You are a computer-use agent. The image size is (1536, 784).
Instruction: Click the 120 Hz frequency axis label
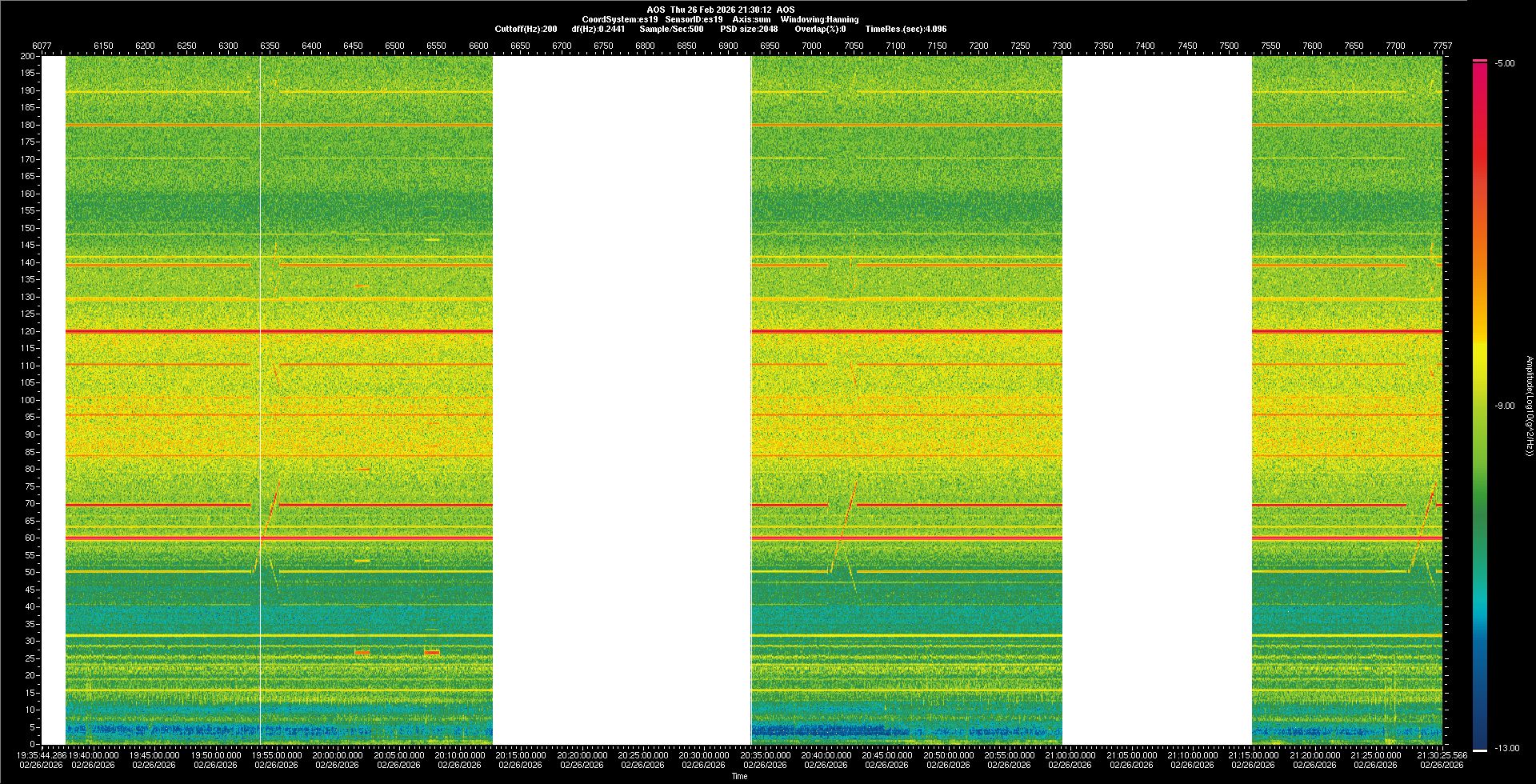coord(28,331)
